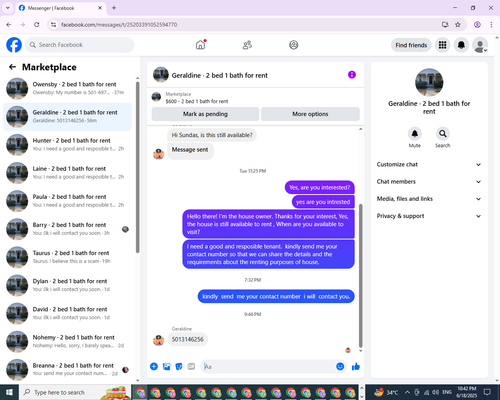Open the Hunter conversation
Viewport: 500px width, 400px height.
[x=67, y=145]
